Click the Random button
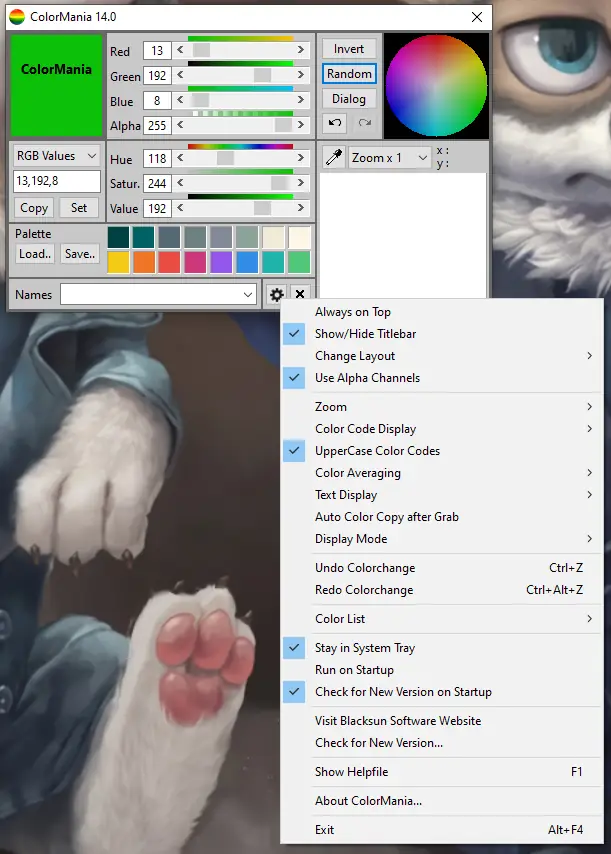This screenshot has height=854, width=611. (x=349, y=74)
